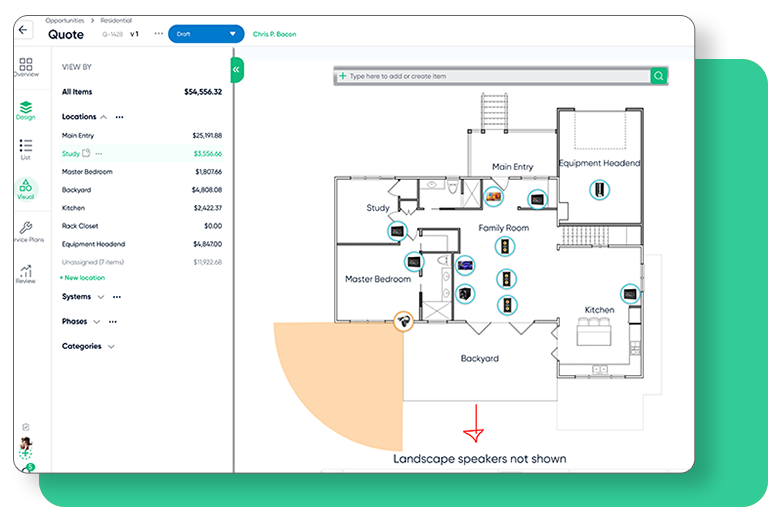Viewport: 780px width, 526px height.
Task: Open the Systems more options menu
Action: 117,297
